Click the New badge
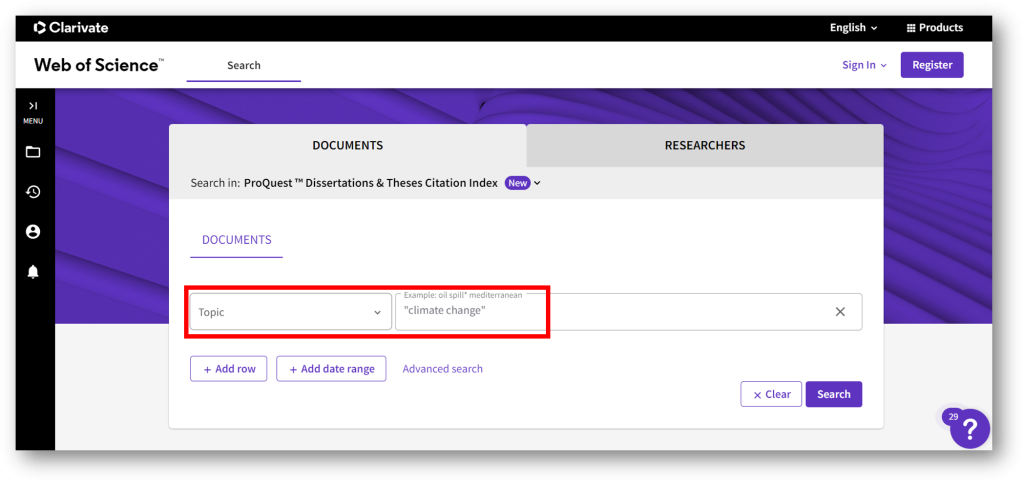 coord(518,183)
